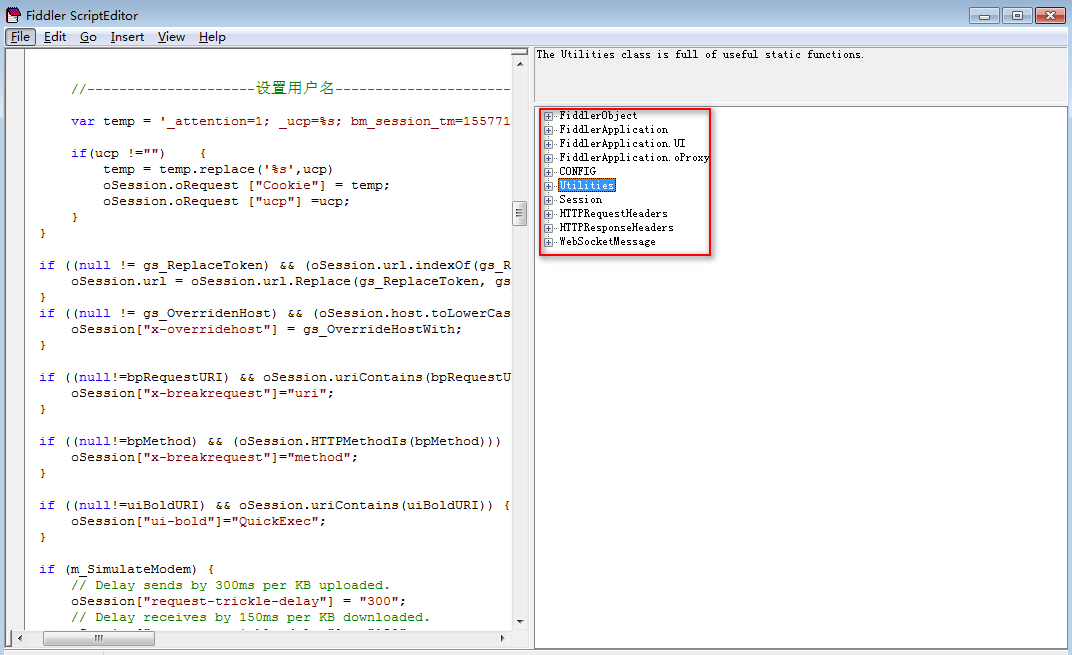The image size is (1072, 655).
Task: Maximize the ScriptEditor window
Action: (x=1017, y=16)
